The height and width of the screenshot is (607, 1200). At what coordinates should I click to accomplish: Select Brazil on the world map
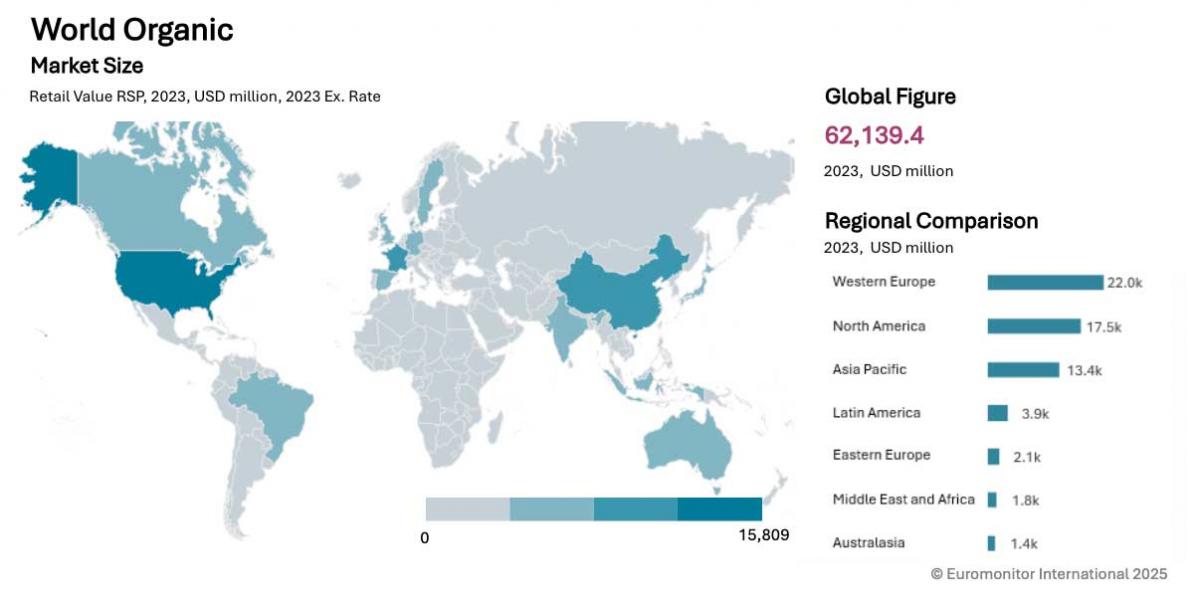coord(275,410)
